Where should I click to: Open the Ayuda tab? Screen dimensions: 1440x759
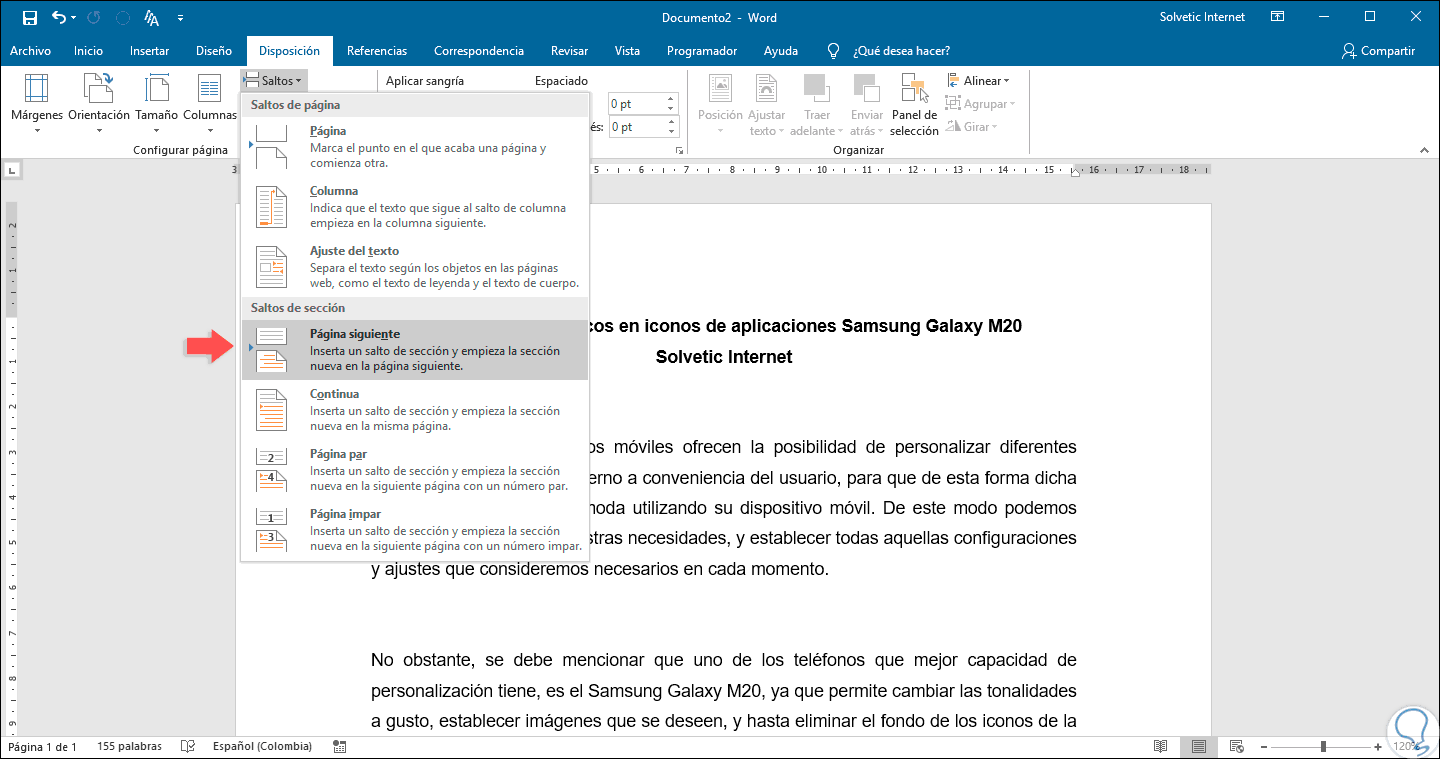(781, 51)
